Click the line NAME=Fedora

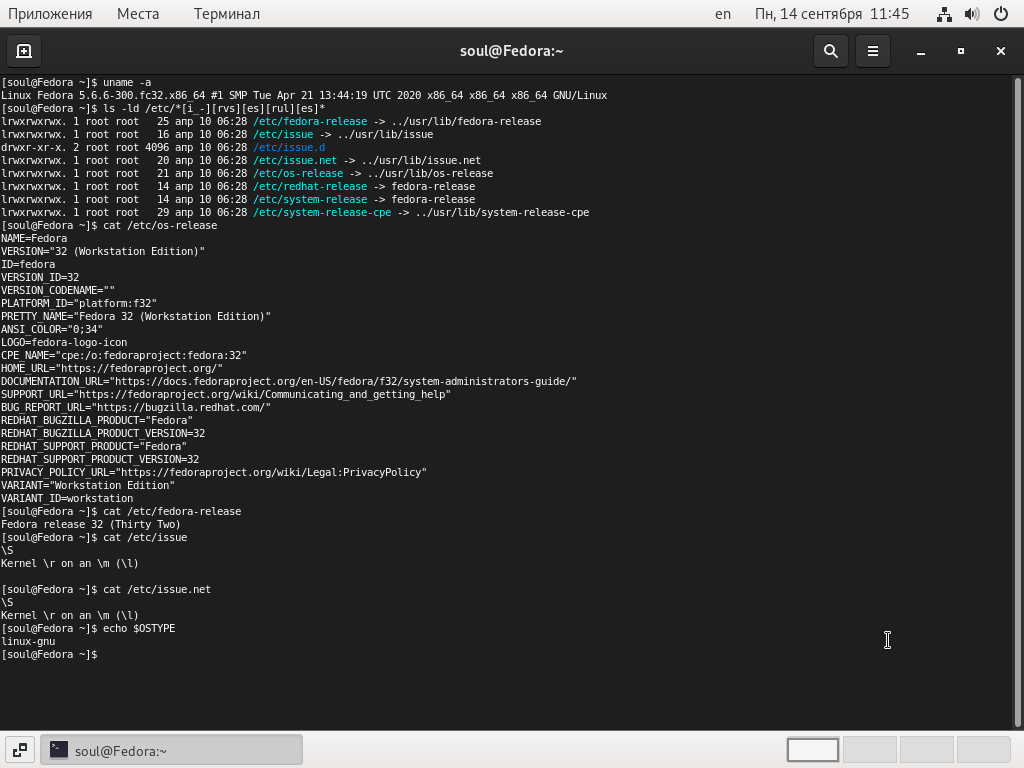click(x=34, y=238)
